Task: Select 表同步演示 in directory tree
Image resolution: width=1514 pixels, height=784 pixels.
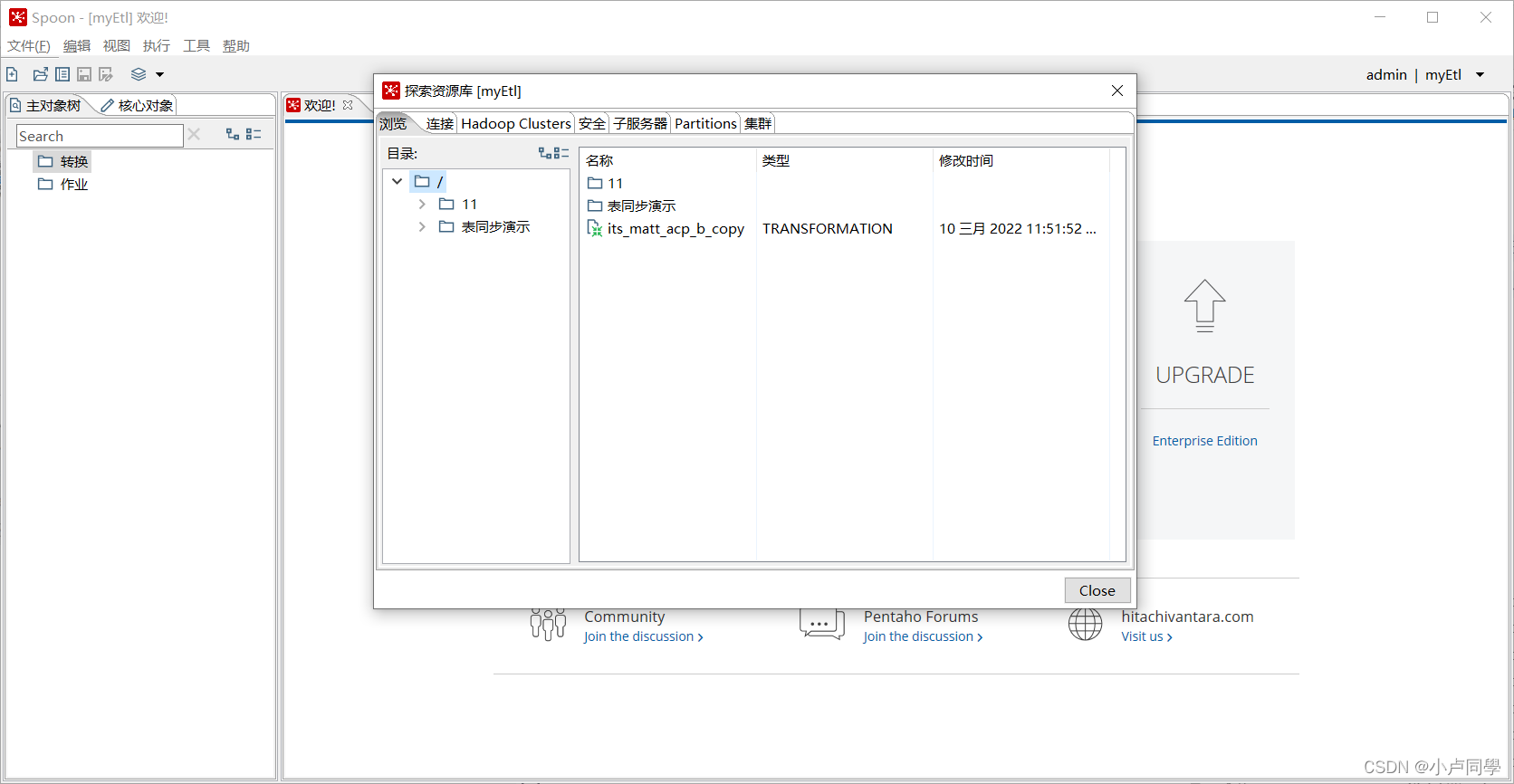Action: point(484,226)
